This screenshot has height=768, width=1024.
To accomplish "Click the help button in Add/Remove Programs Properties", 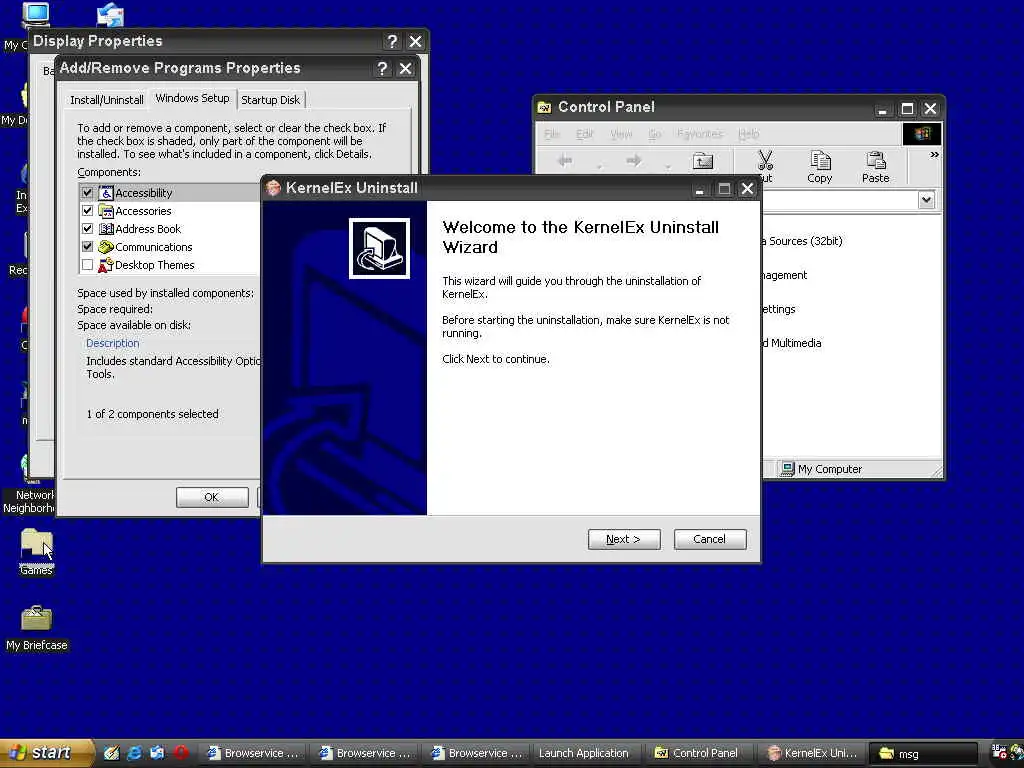I will pyautogui.click(x=382, y=69).
